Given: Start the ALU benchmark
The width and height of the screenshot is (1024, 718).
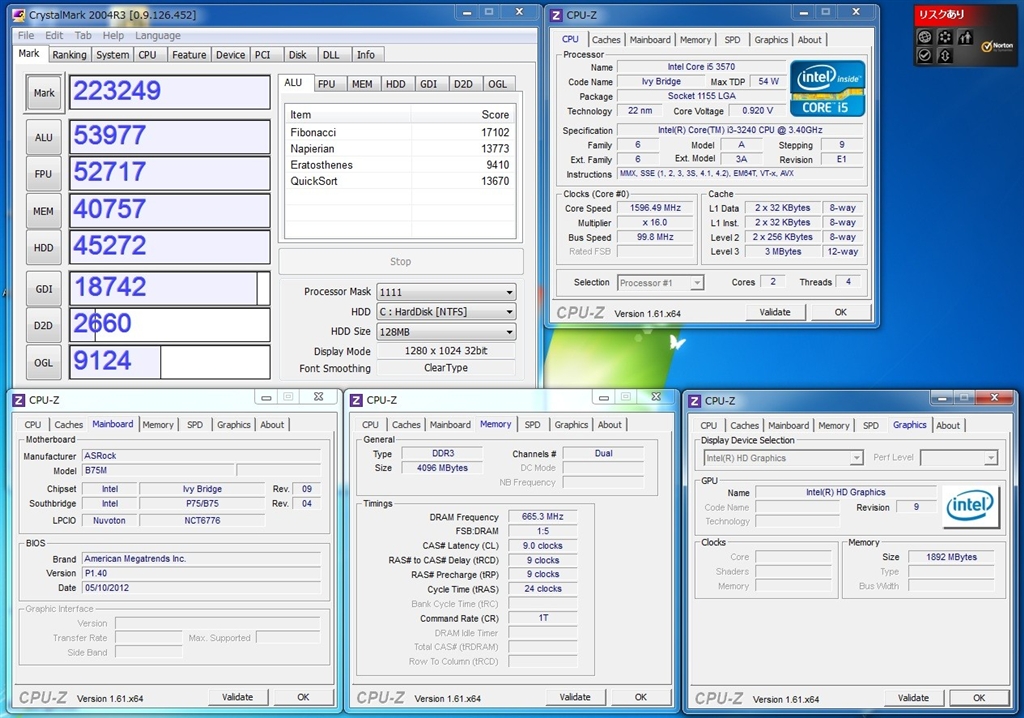Looking at the screenshot, I should tap(44, 137).
